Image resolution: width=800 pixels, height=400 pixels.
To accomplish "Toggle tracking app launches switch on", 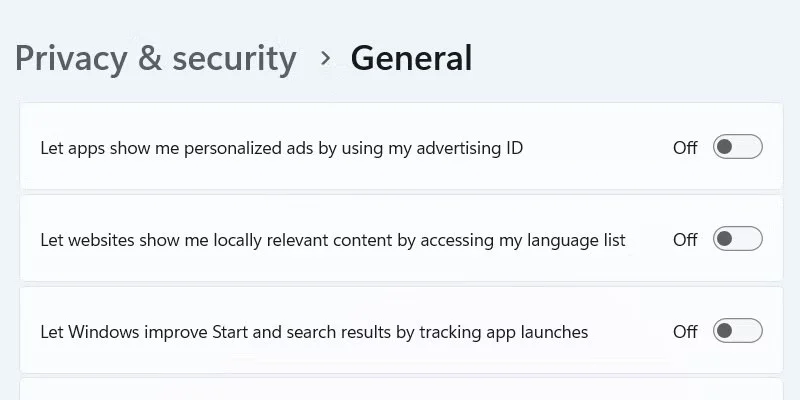I will (737, 331).
